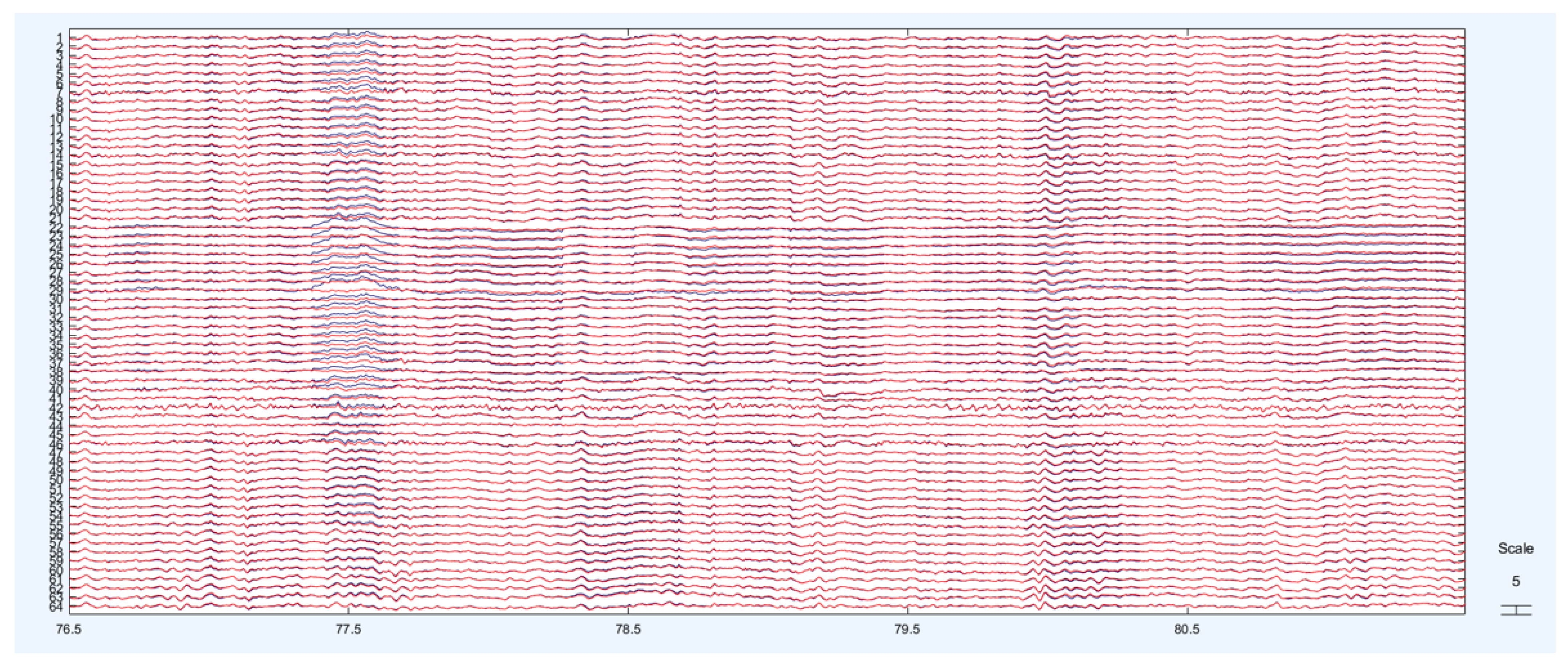This screenshot has width=1568, height=667.
Task: Click the 76.5 time axis tick label
Action: pyautogui.click(x=68, y=629)
